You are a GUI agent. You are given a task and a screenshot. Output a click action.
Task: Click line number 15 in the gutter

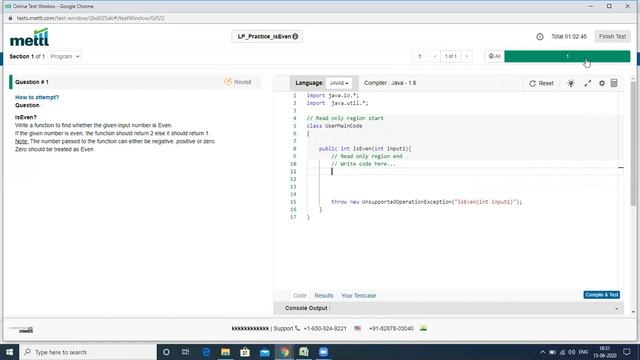tap(293, 202)
